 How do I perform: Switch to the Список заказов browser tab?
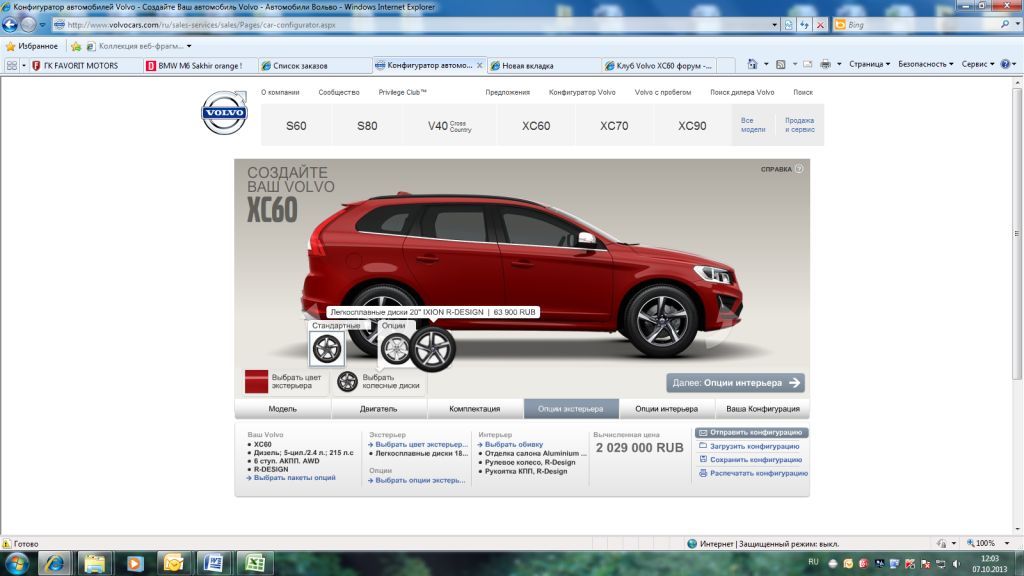pyautogui.click(x=314, y=65)
